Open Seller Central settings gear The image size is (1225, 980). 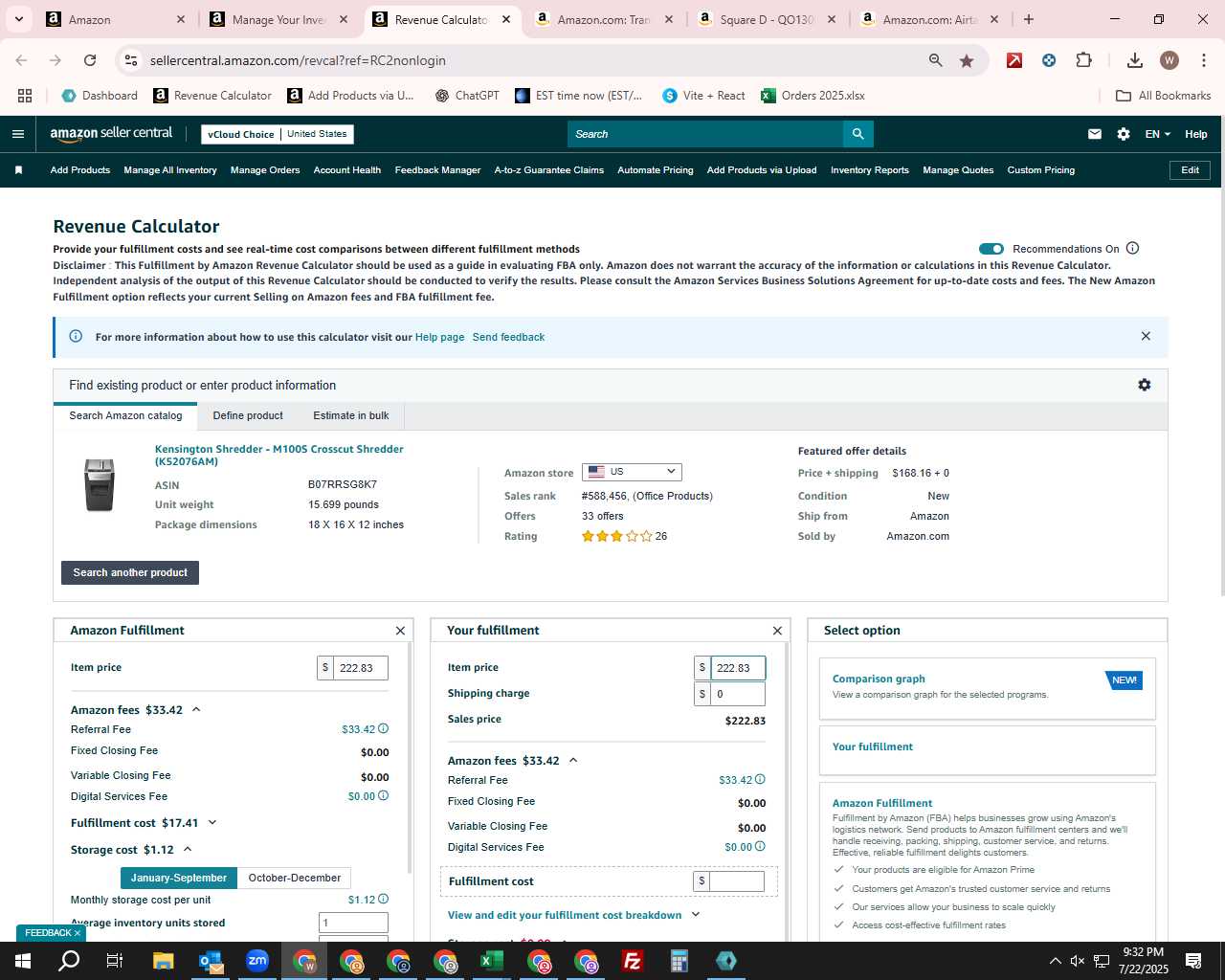(1124, 134)
